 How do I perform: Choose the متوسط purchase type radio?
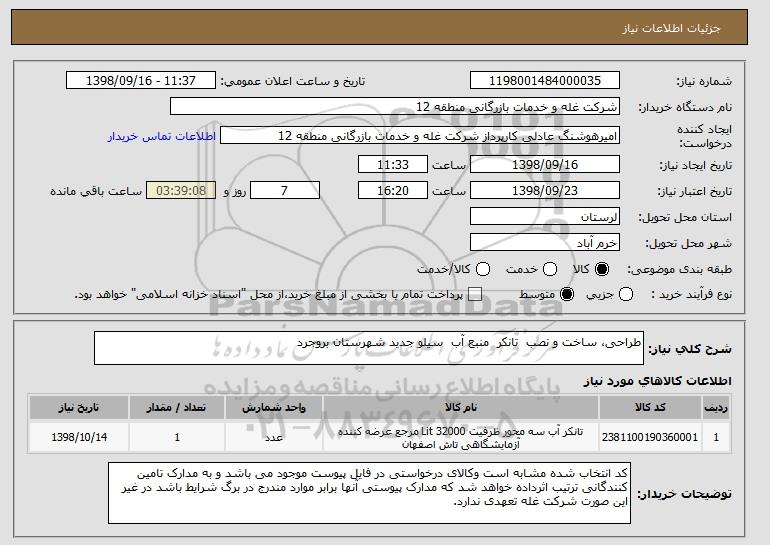(x=567, y=295)
